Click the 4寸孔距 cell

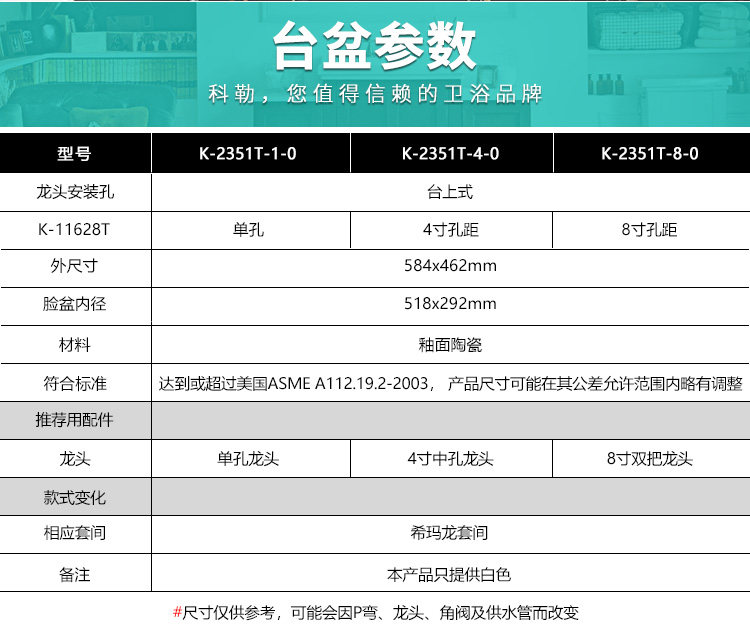pos(451,230)
